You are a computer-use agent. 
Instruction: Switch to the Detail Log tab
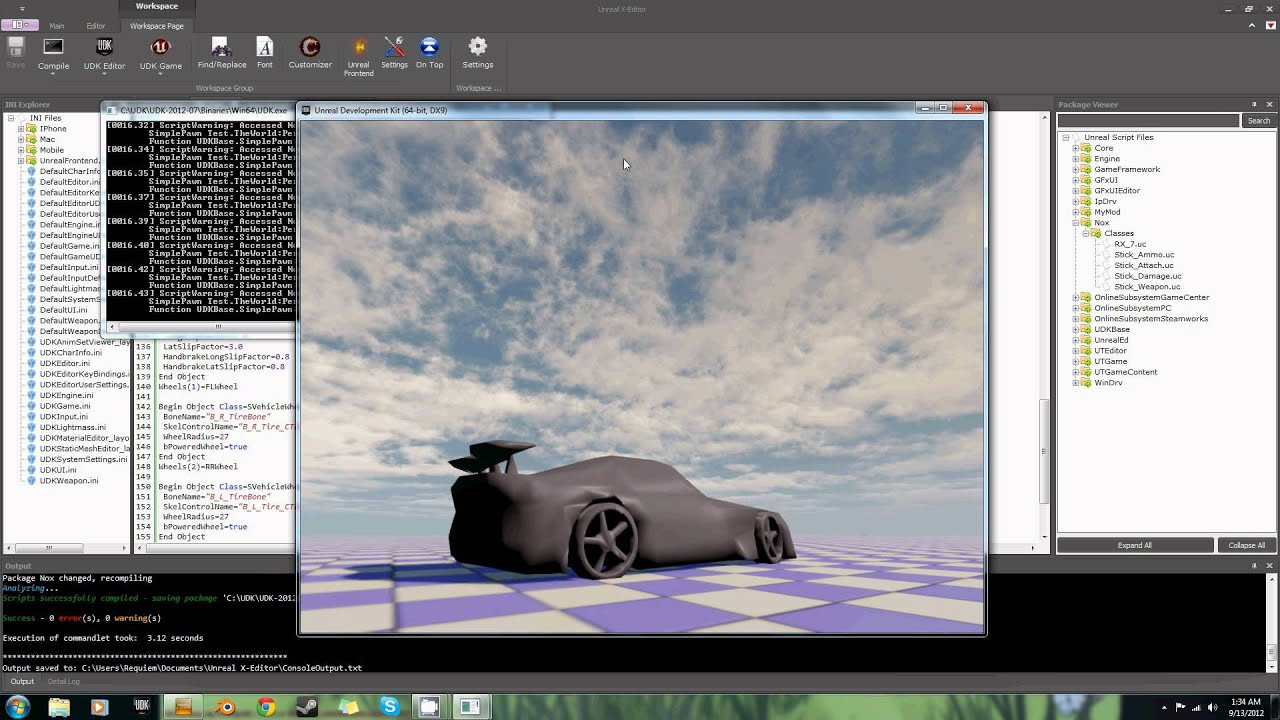[63, 682]
